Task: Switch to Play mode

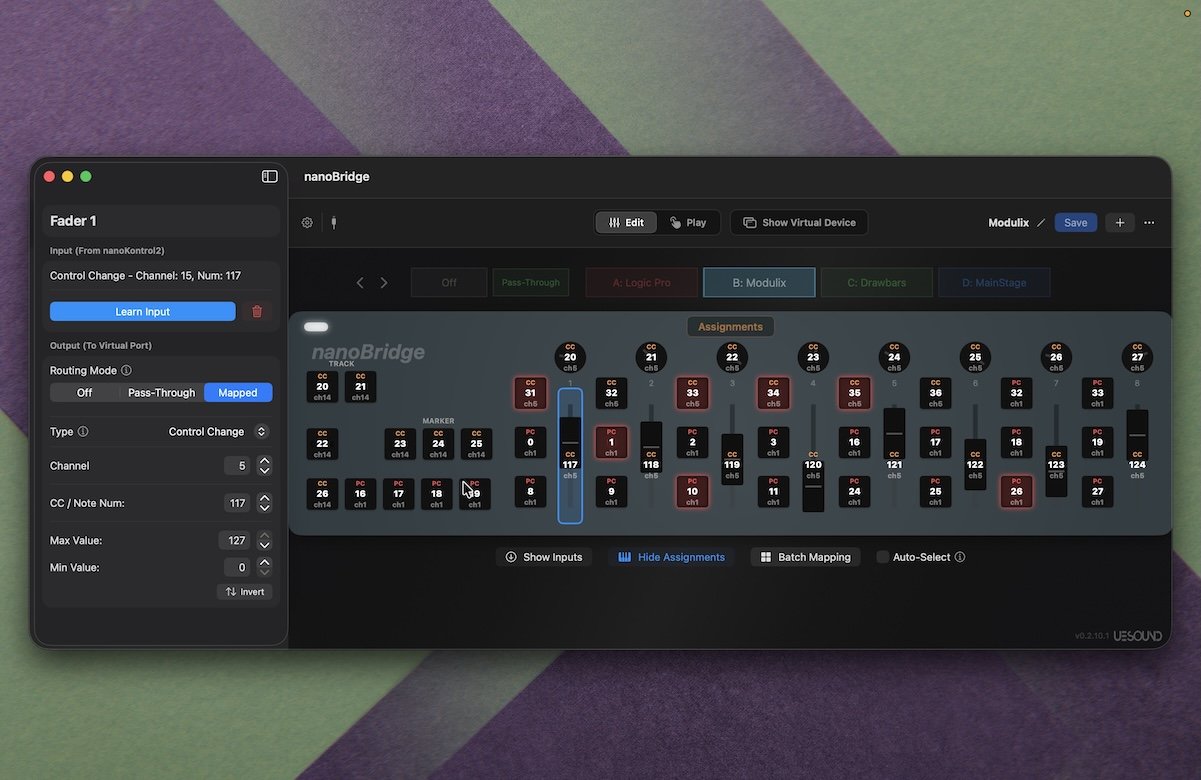Action: point(688,223)
